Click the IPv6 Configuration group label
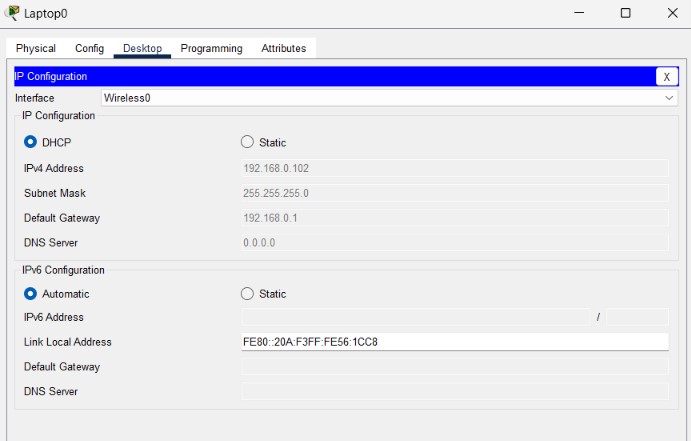Screen dimensions: 691x441 63,270
